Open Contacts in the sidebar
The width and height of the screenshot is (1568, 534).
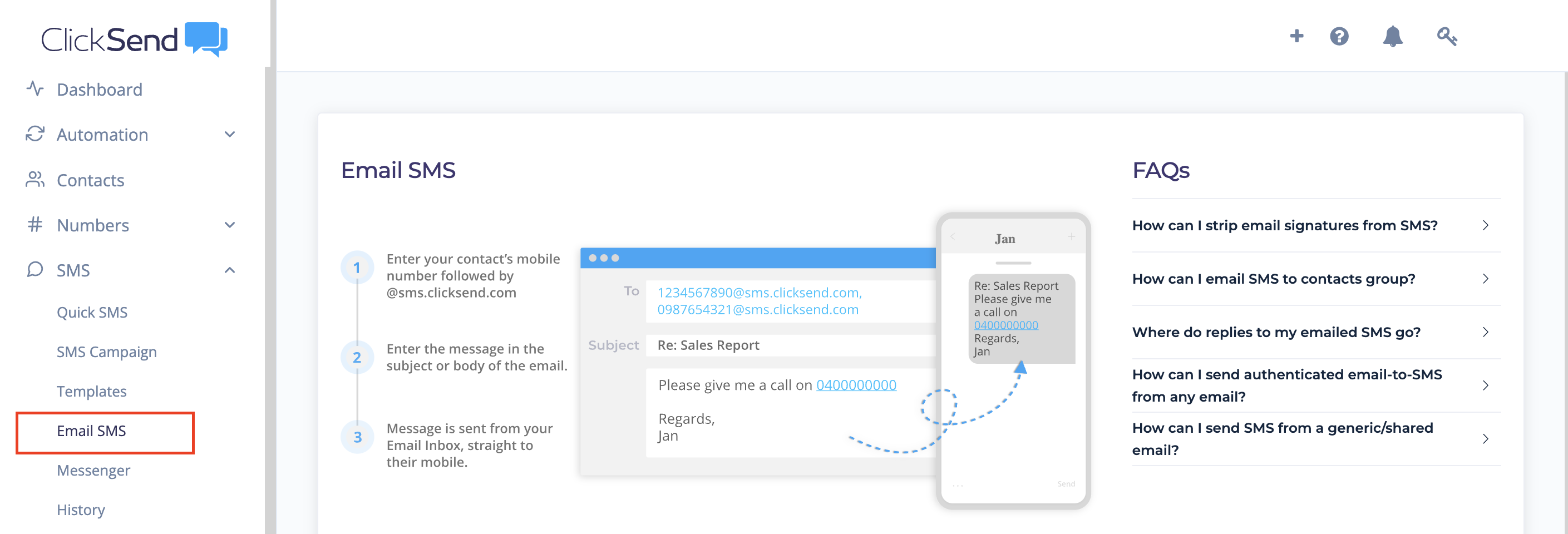pos(90,181)
